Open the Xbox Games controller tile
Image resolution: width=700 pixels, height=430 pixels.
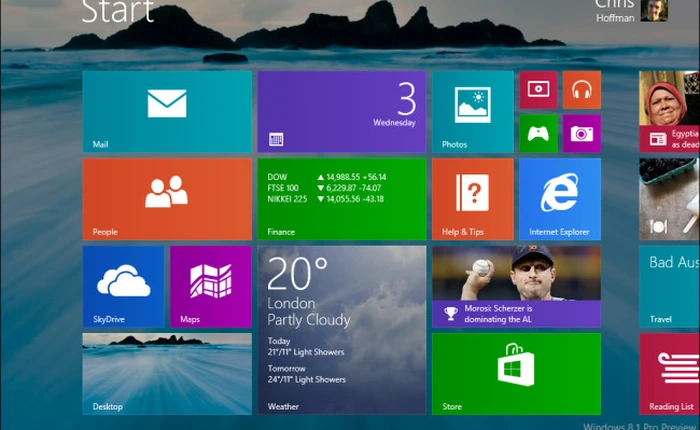[538, 133]
